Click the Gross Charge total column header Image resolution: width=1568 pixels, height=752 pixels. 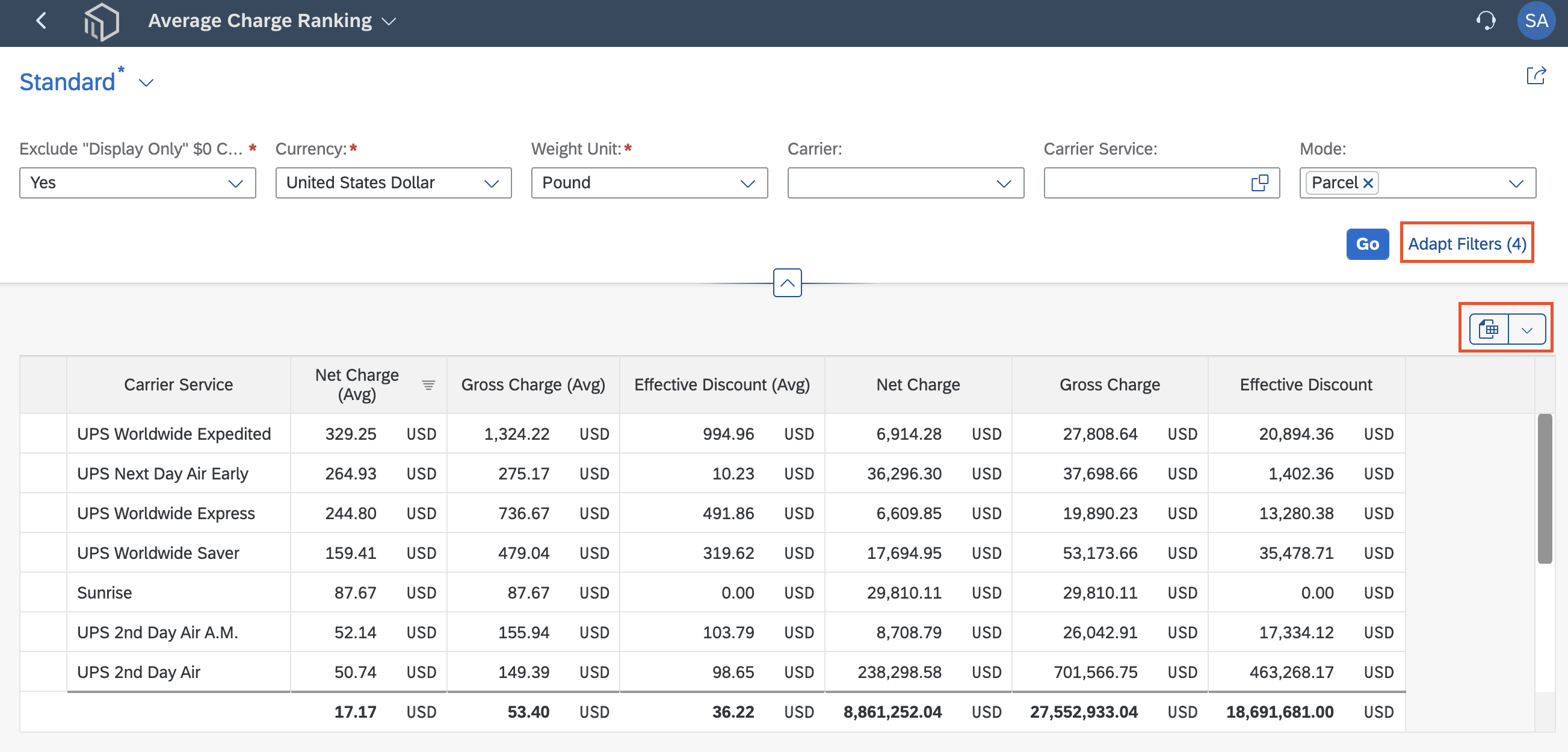coord(1110,384)
